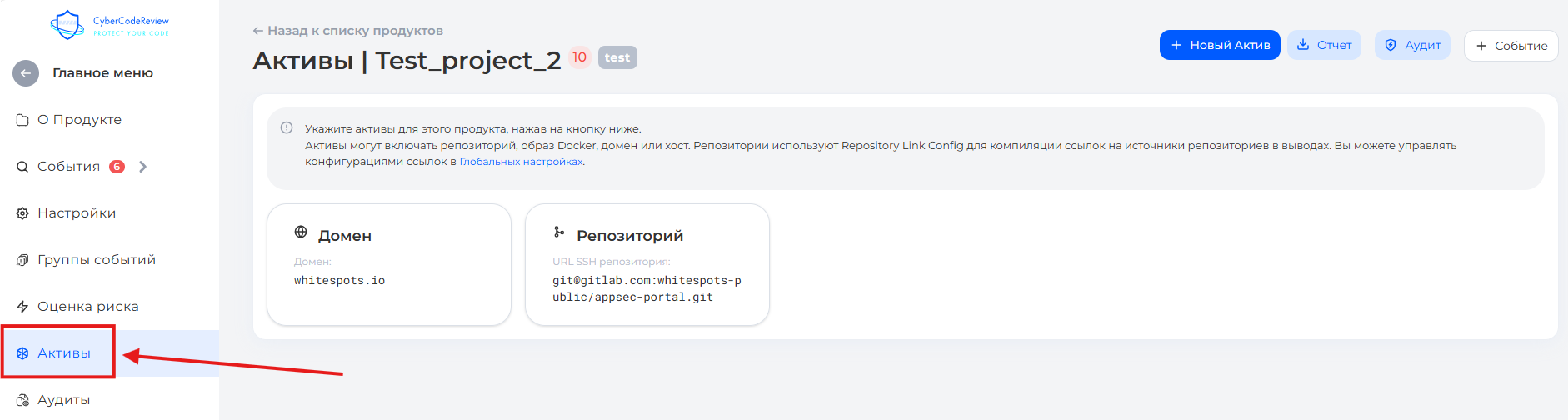Create a Новый Актив

1220,45
